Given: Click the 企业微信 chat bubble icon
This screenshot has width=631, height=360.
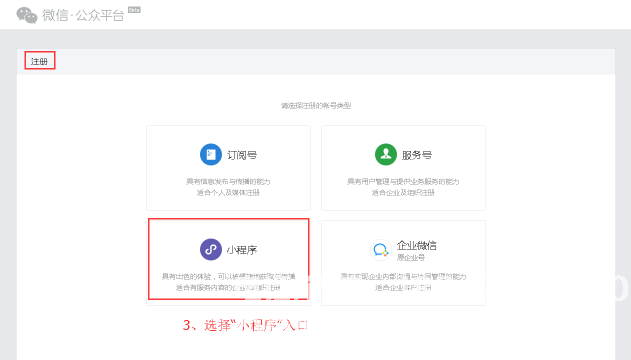Looking at the screenshot, I should [x=380, y=250].
